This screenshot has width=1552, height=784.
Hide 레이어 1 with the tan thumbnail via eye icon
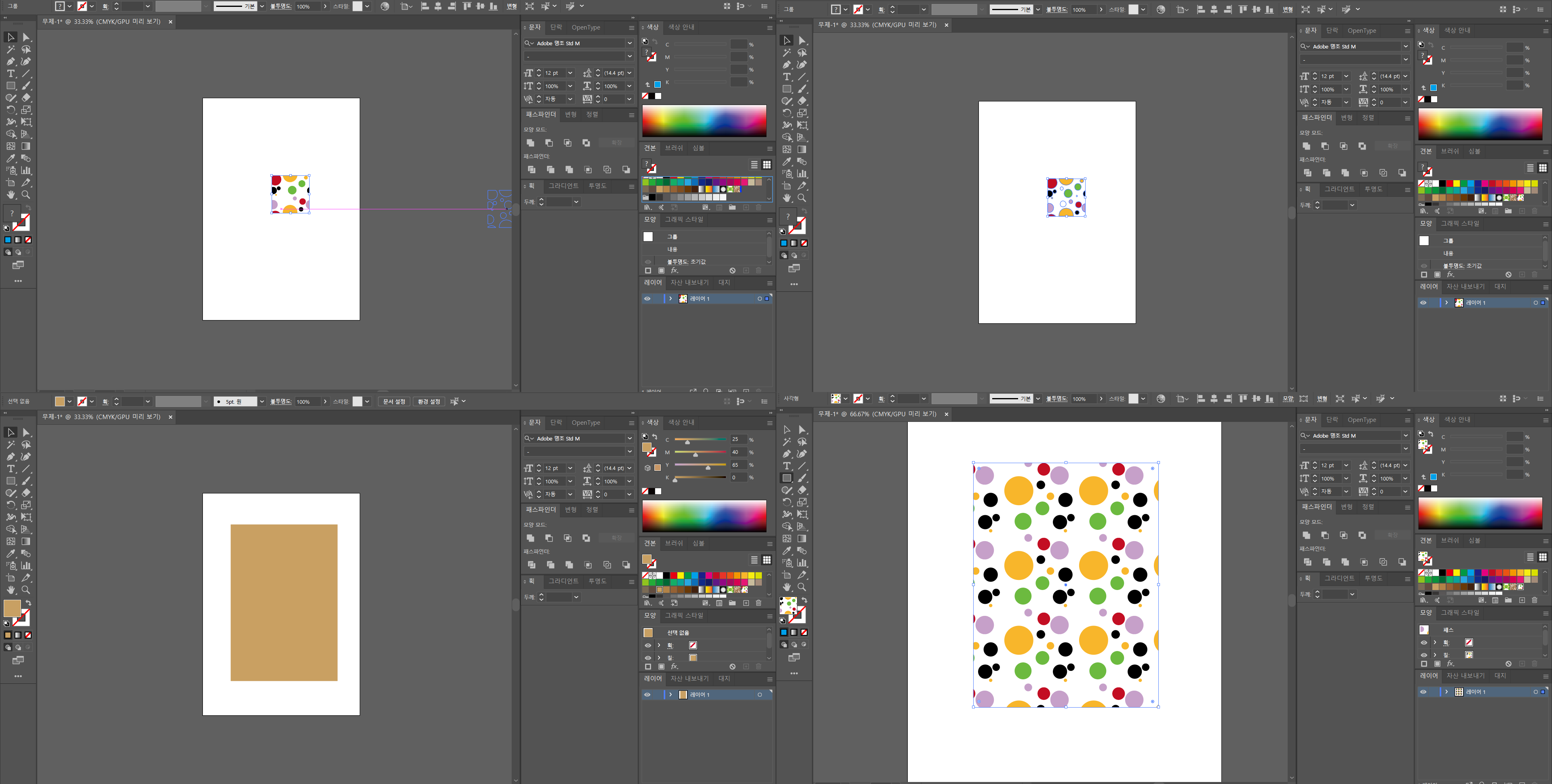[647, 695]
